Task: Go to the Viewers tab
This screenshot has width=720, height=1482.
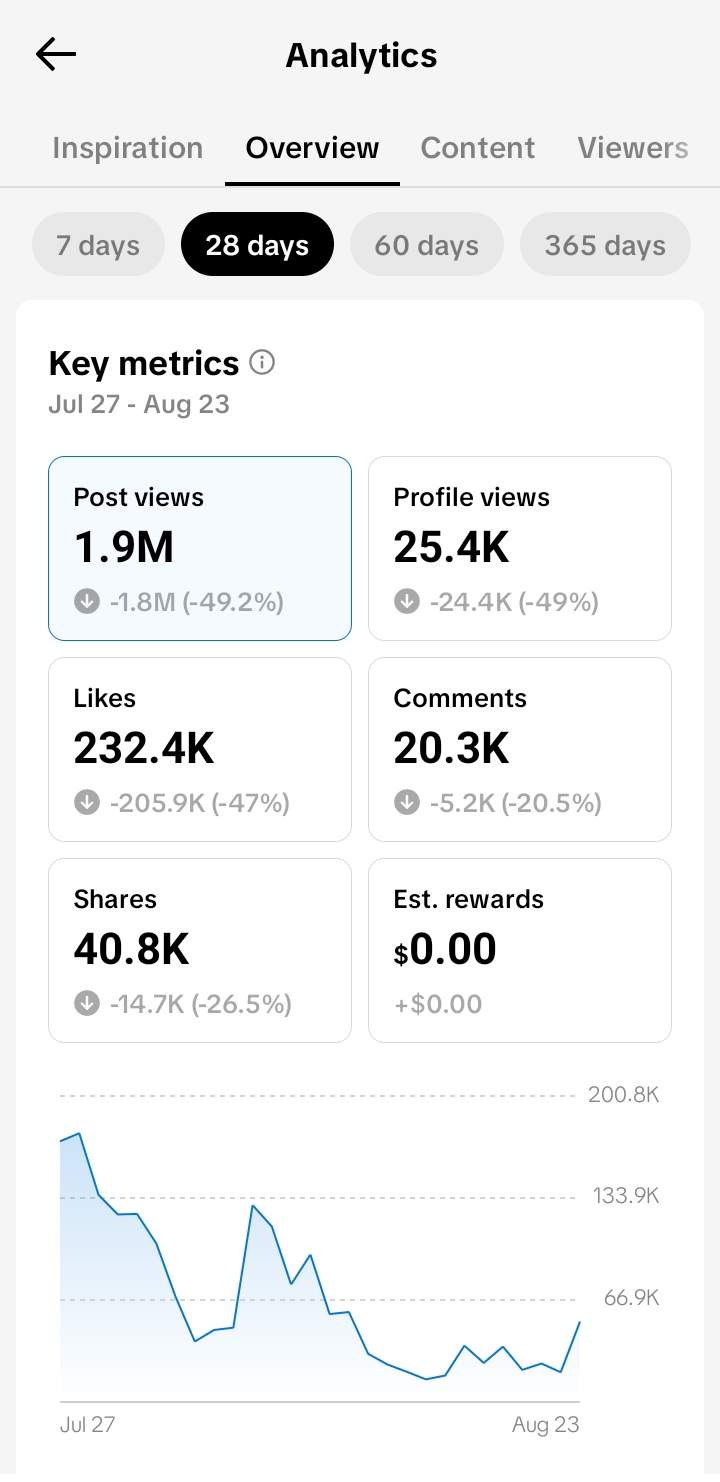Action: pos(633,148)
